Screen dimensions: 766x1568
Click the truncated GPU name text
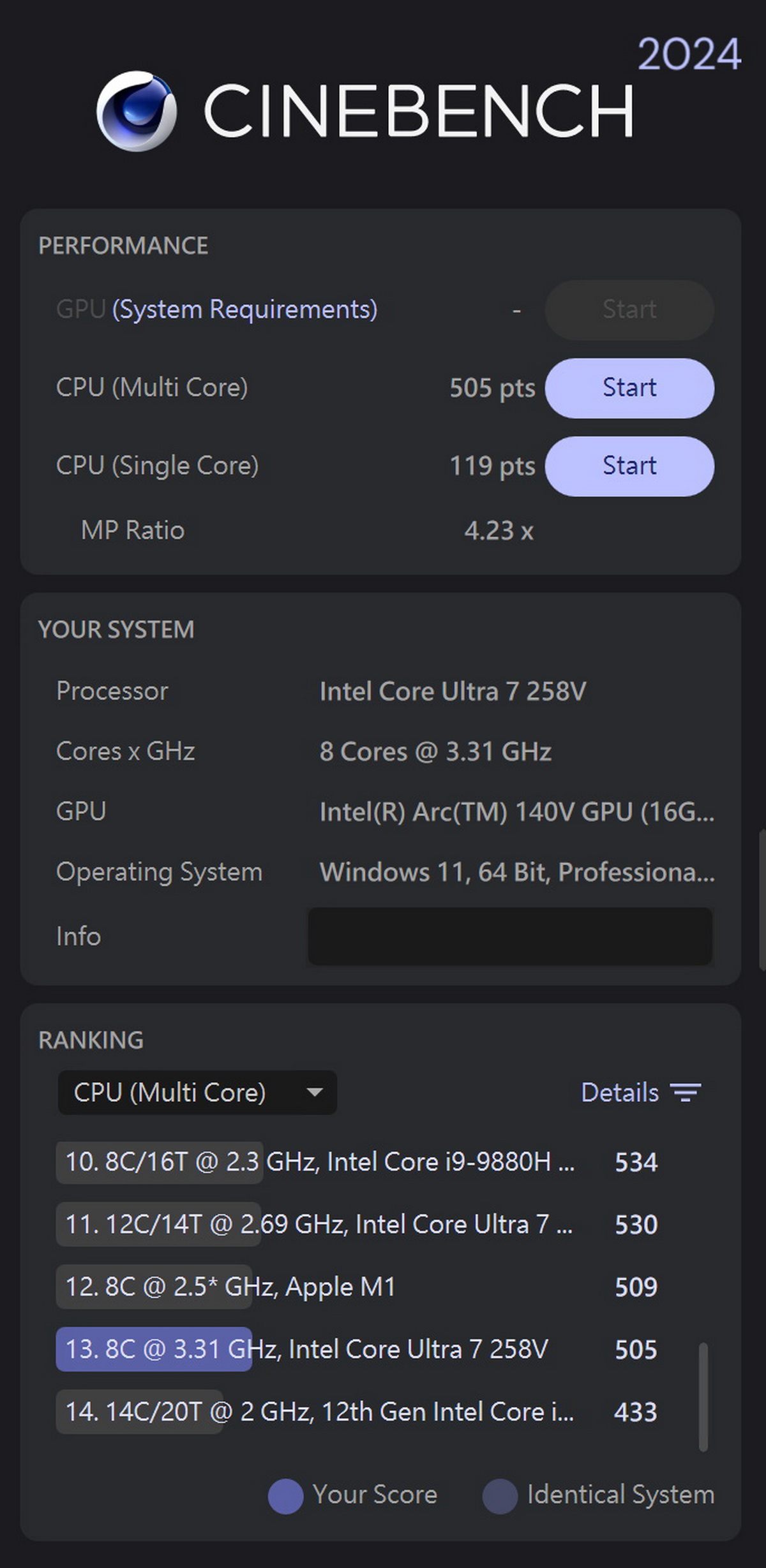tap(516, 812)
